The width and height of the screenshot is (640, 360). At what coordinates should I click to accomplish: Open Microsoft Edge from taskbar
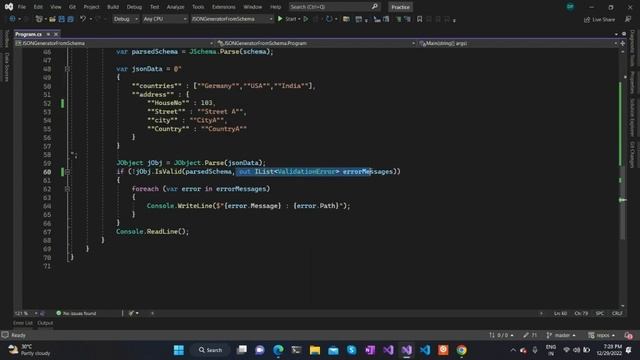278,350
